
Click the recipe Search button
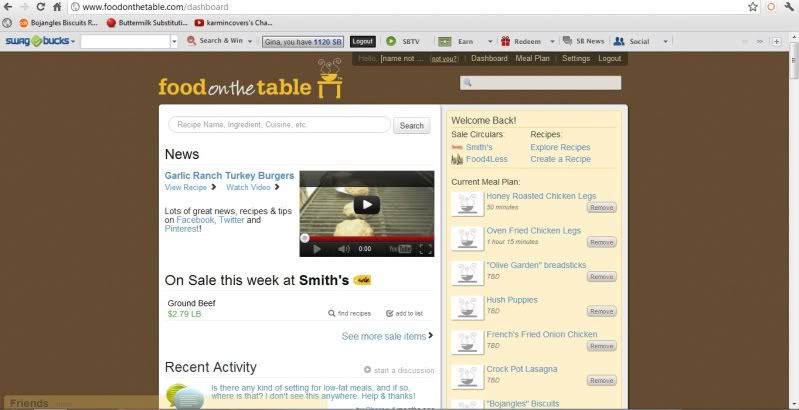click(412, 125)
